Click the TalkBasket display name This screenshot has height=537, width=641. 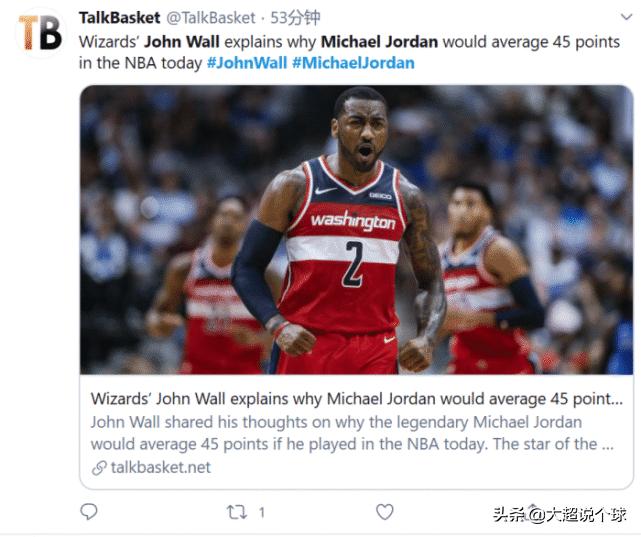tap(119, 18)
